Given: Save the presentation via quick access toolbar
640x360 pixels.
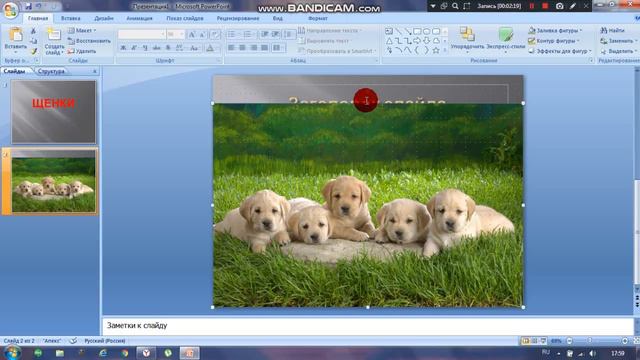Looking at the screenshot, I should click(28, 6).
